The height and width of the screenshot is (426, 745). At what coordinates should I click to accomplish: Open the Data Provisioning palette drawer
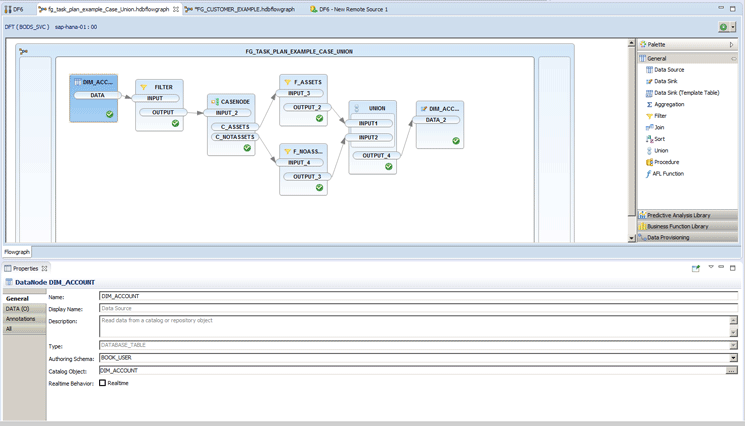(x=671, y=237)
